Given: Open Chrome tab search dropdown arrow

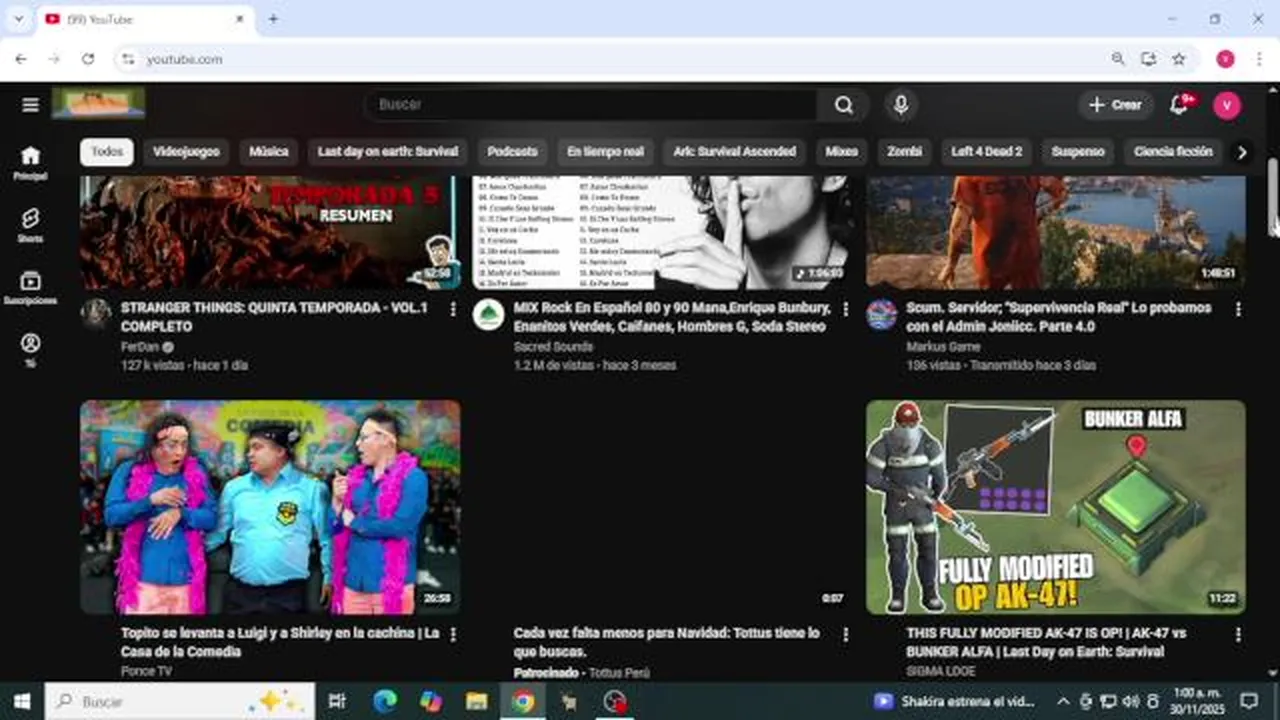Looking at the screenshot, I should point(18,19).
